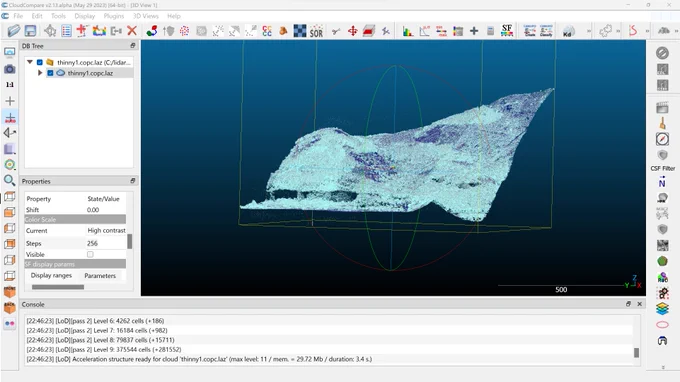Viewport: 680px width, 382px height.
Task: Open the scalar field calculator icon
Action: tap(490, 31)
